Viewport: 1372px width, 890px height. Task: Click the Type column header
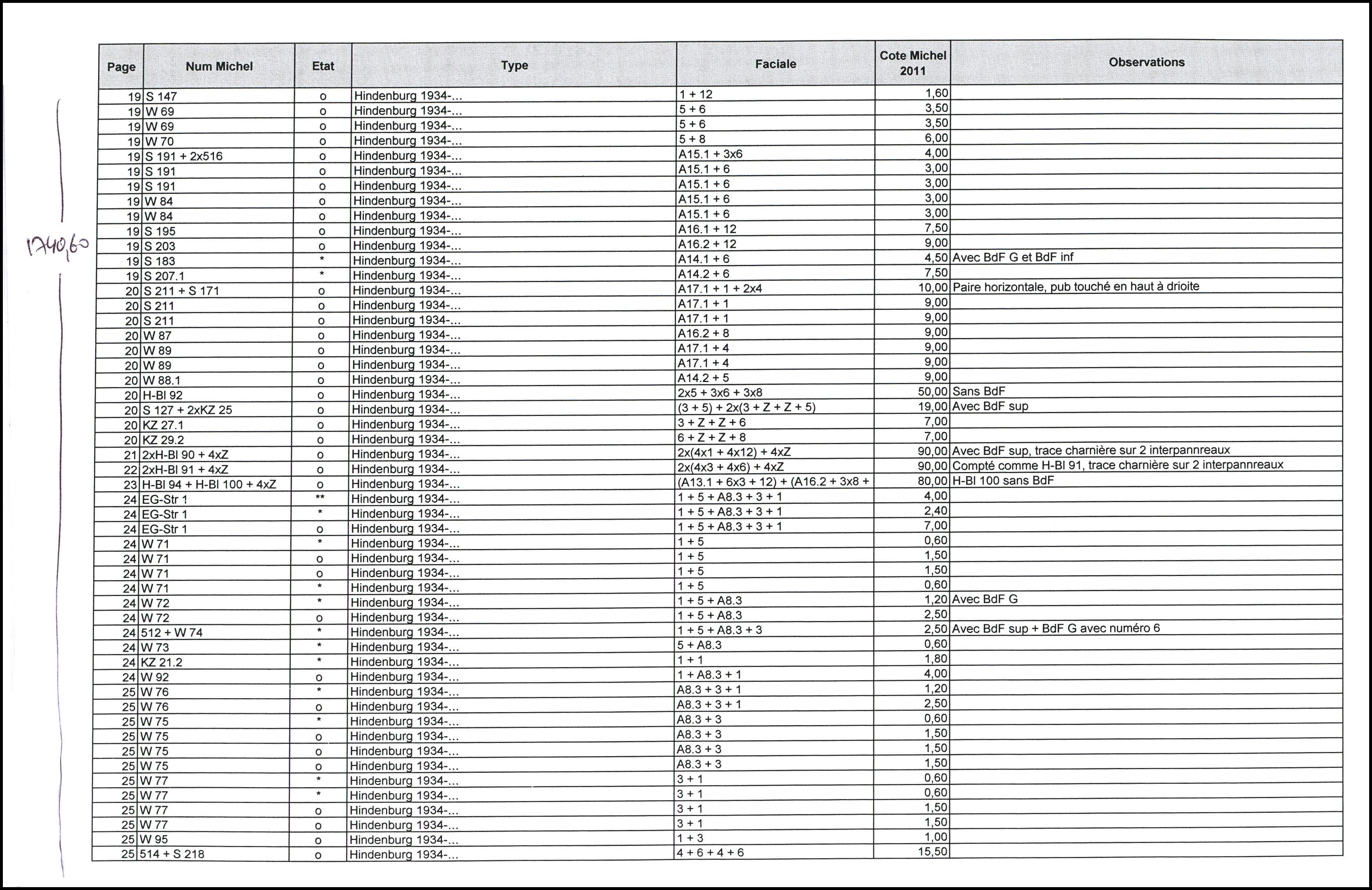[x=514, y=65]
